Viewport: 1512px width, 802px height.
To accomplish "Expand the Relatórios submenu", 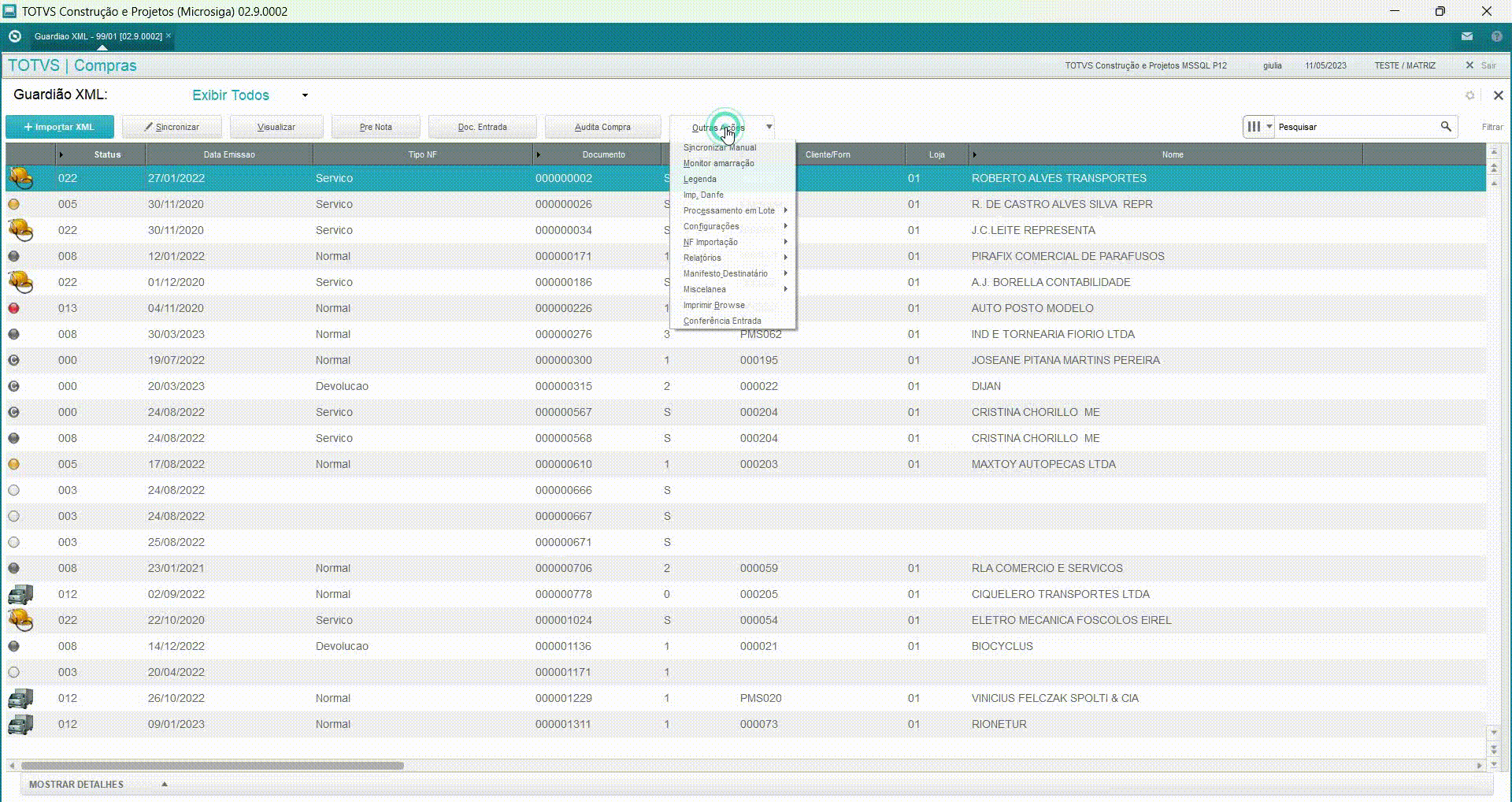I will (734, 258).
